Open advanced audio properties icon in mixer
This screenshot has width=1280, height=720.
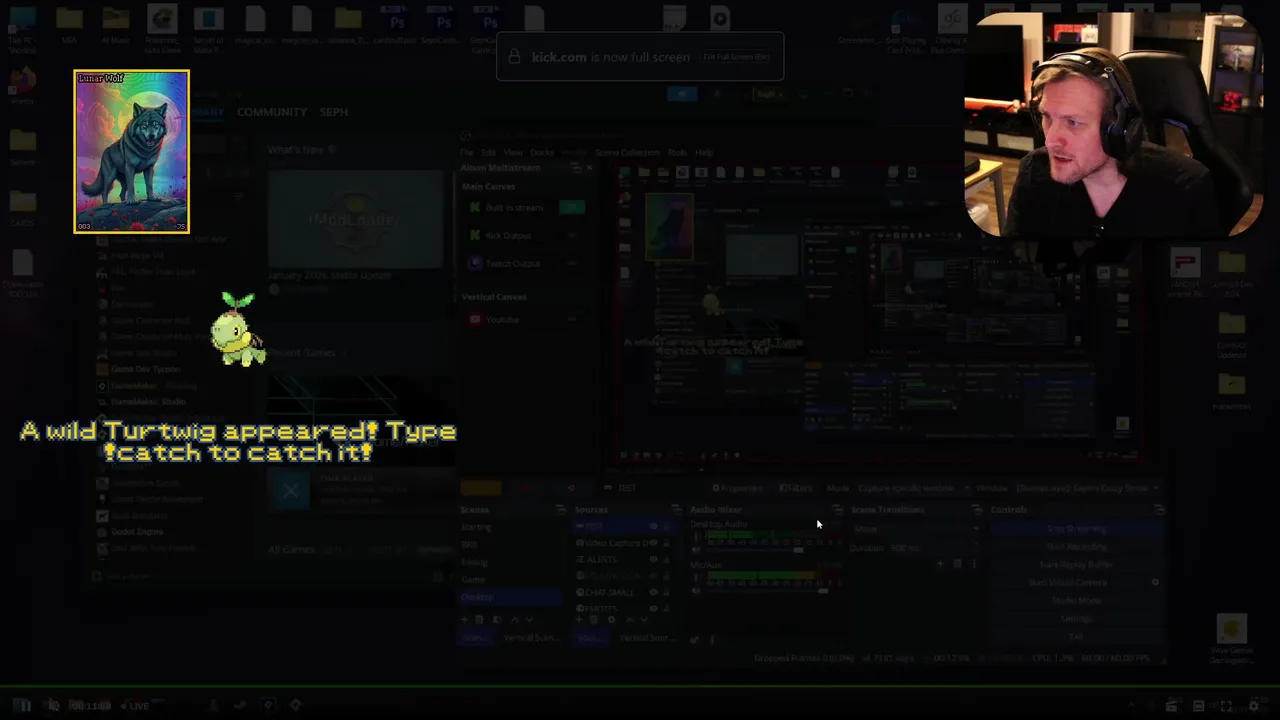694,640
